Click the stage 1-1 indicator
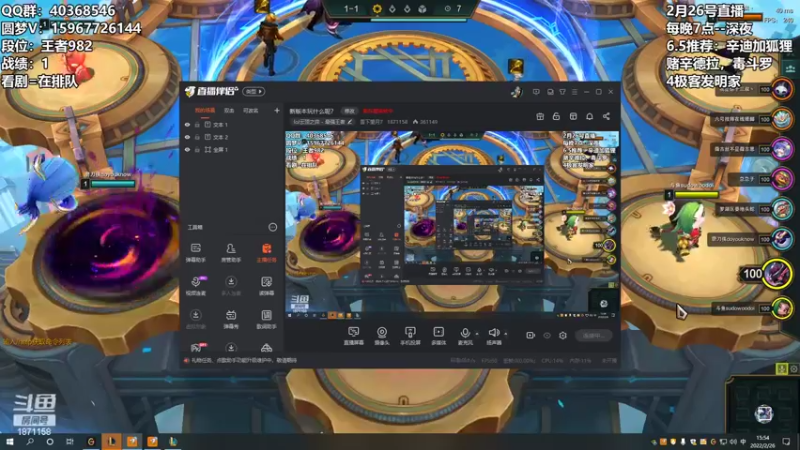Viewport: 800px width, 450px height. [x=351, y=9]
